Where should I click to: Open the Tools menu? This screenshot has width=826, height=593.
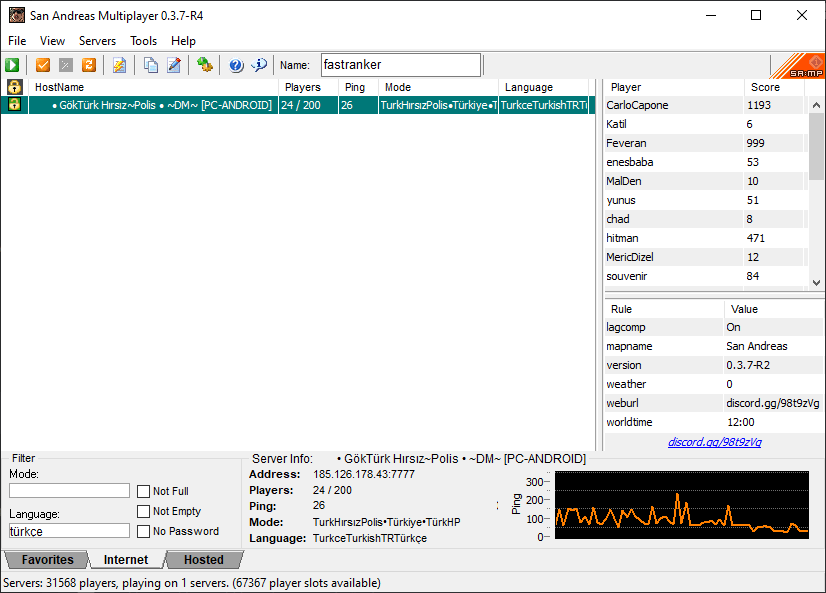pos(143,41)
